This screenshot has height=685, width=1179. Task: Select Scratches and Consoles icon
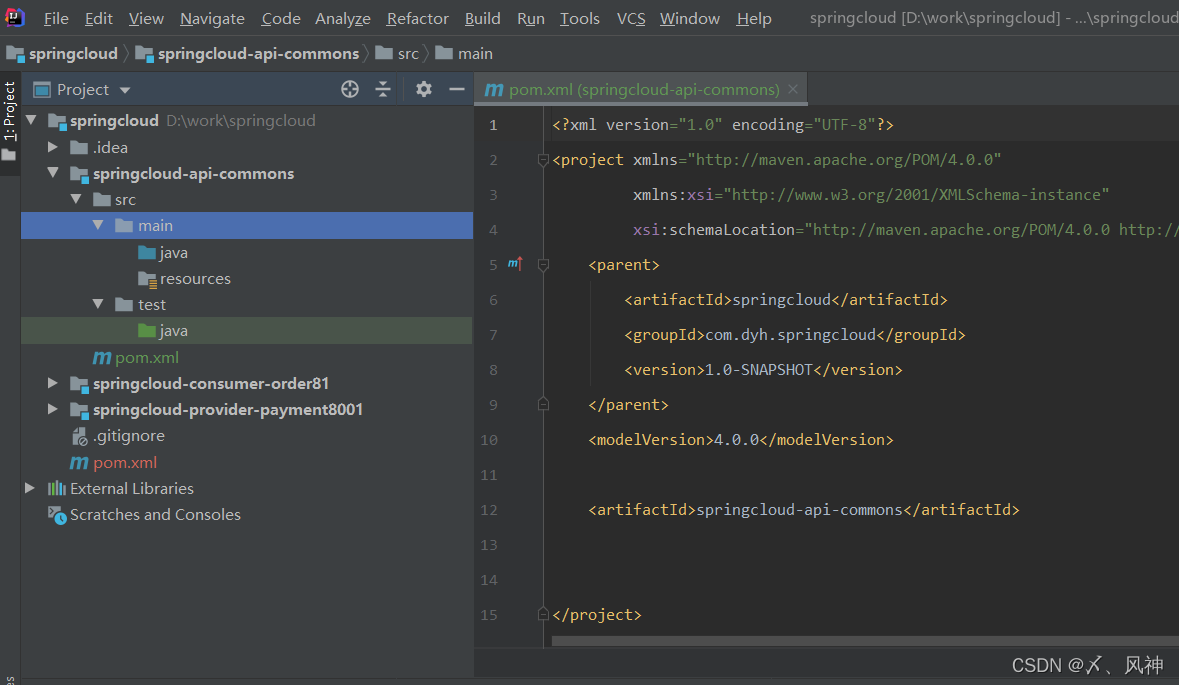(x=57, y=515)
